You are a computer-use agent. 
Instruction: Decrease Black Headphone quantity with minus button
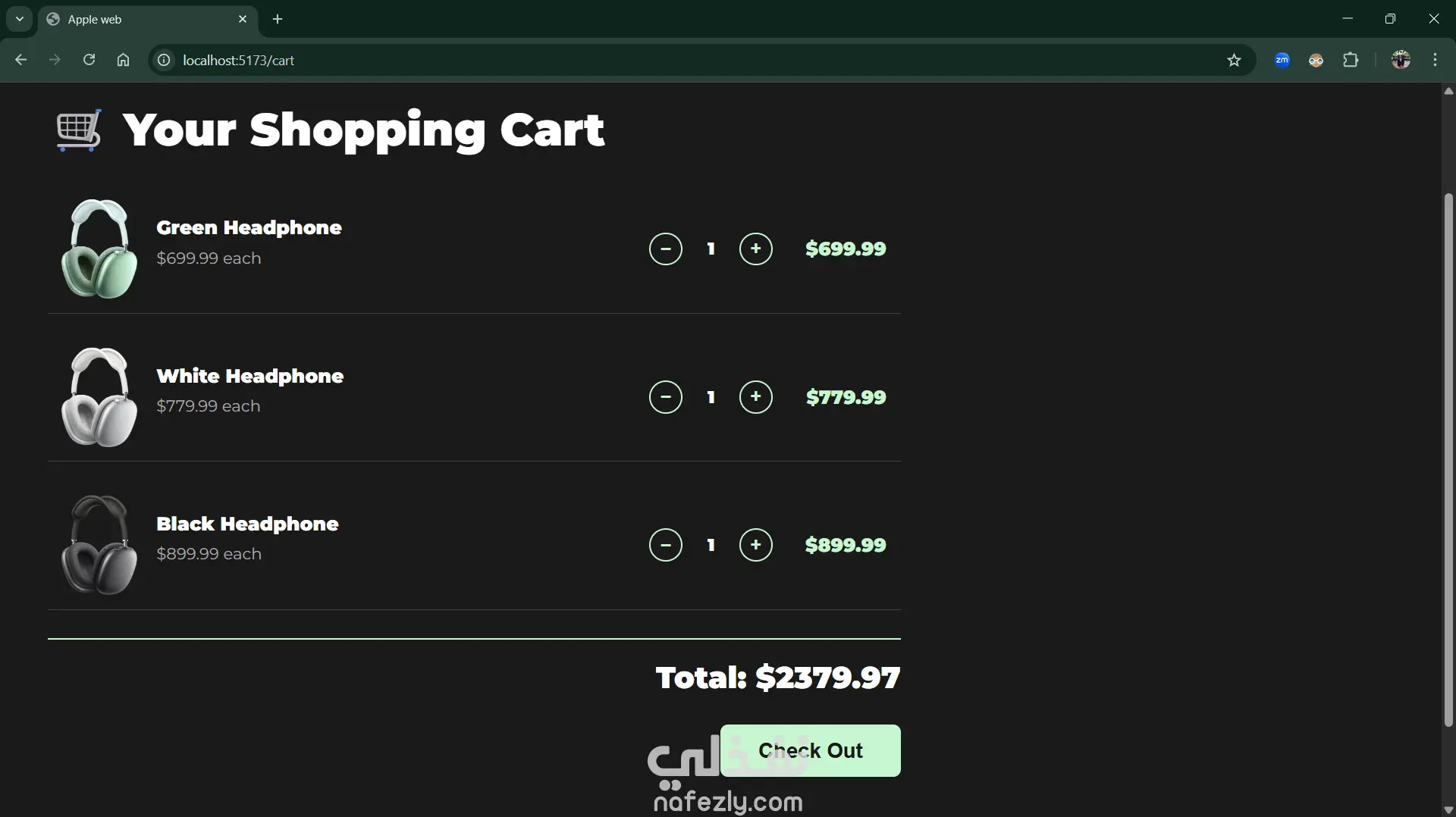pyautogui.click(x=665, y=545)
